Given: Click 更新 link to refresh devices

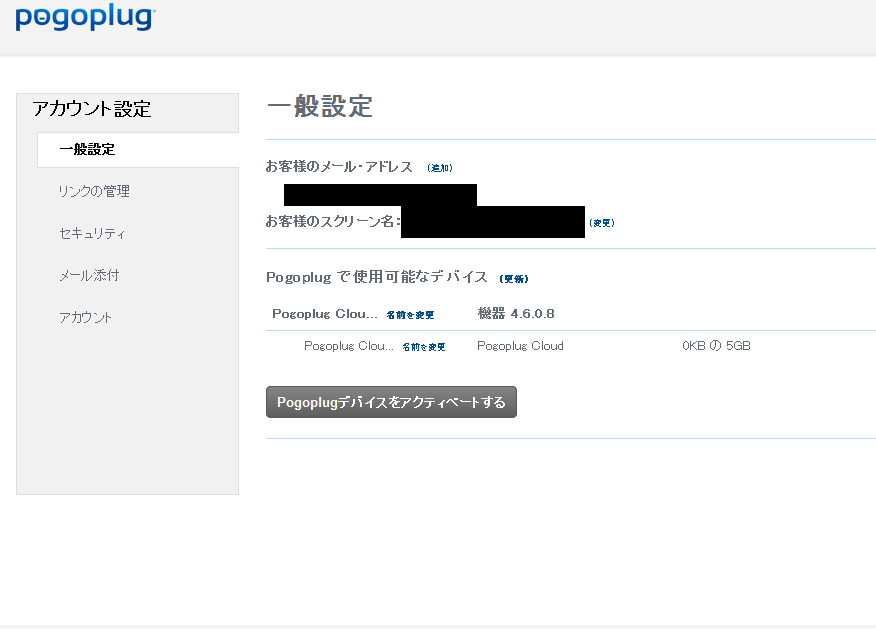Looking at the screenshot, I should [513, 279].
